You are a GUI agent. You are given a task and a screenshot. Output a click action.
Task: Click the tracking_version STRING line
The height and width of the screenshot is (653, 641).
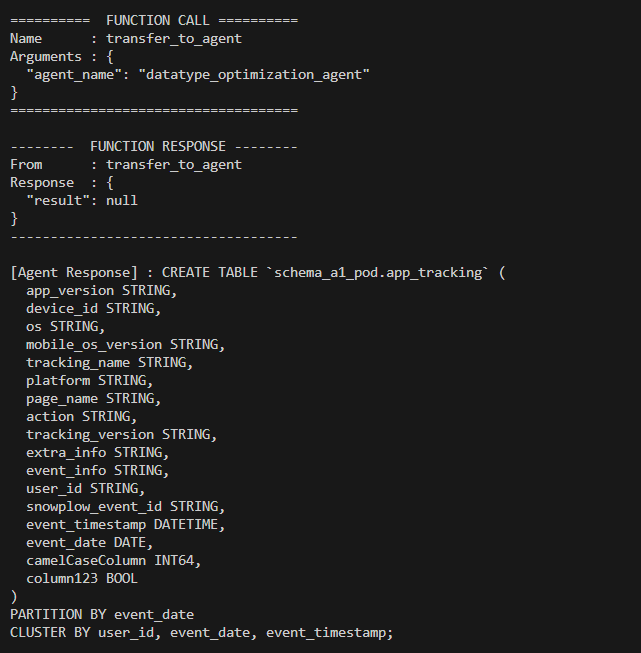121,434
